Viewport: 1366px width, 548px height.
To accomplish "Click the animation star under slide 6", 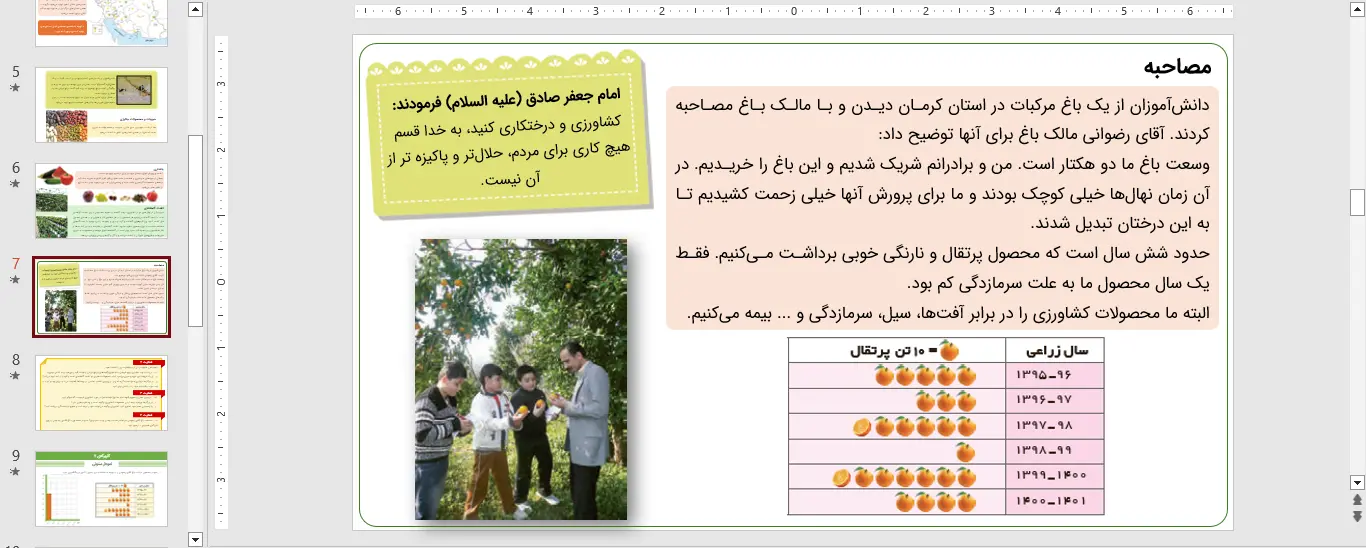I will point(15,184).
